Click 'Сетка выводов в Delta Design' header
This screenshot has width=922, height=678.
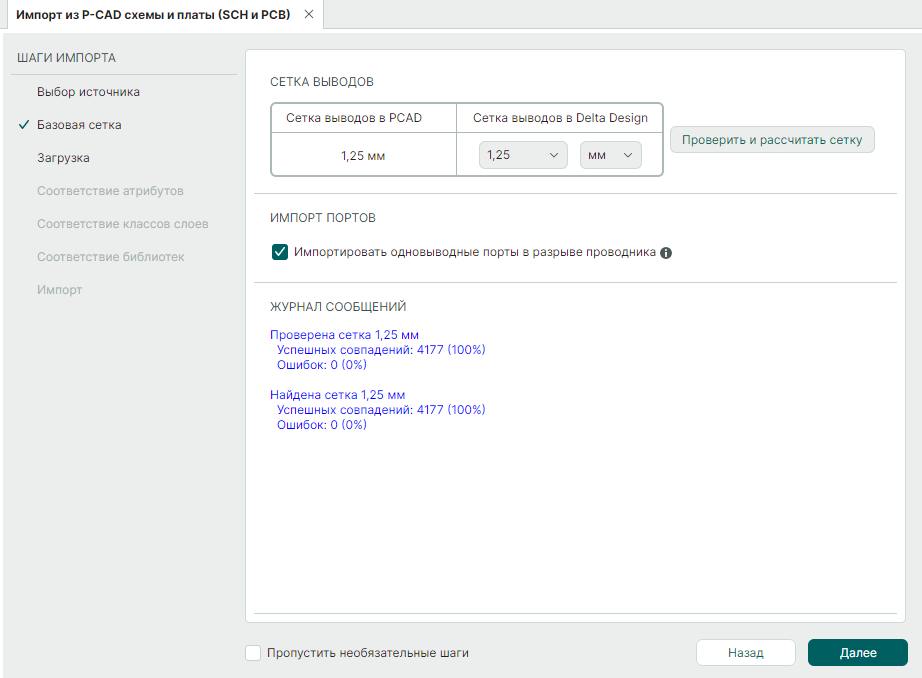click(560, 118)
